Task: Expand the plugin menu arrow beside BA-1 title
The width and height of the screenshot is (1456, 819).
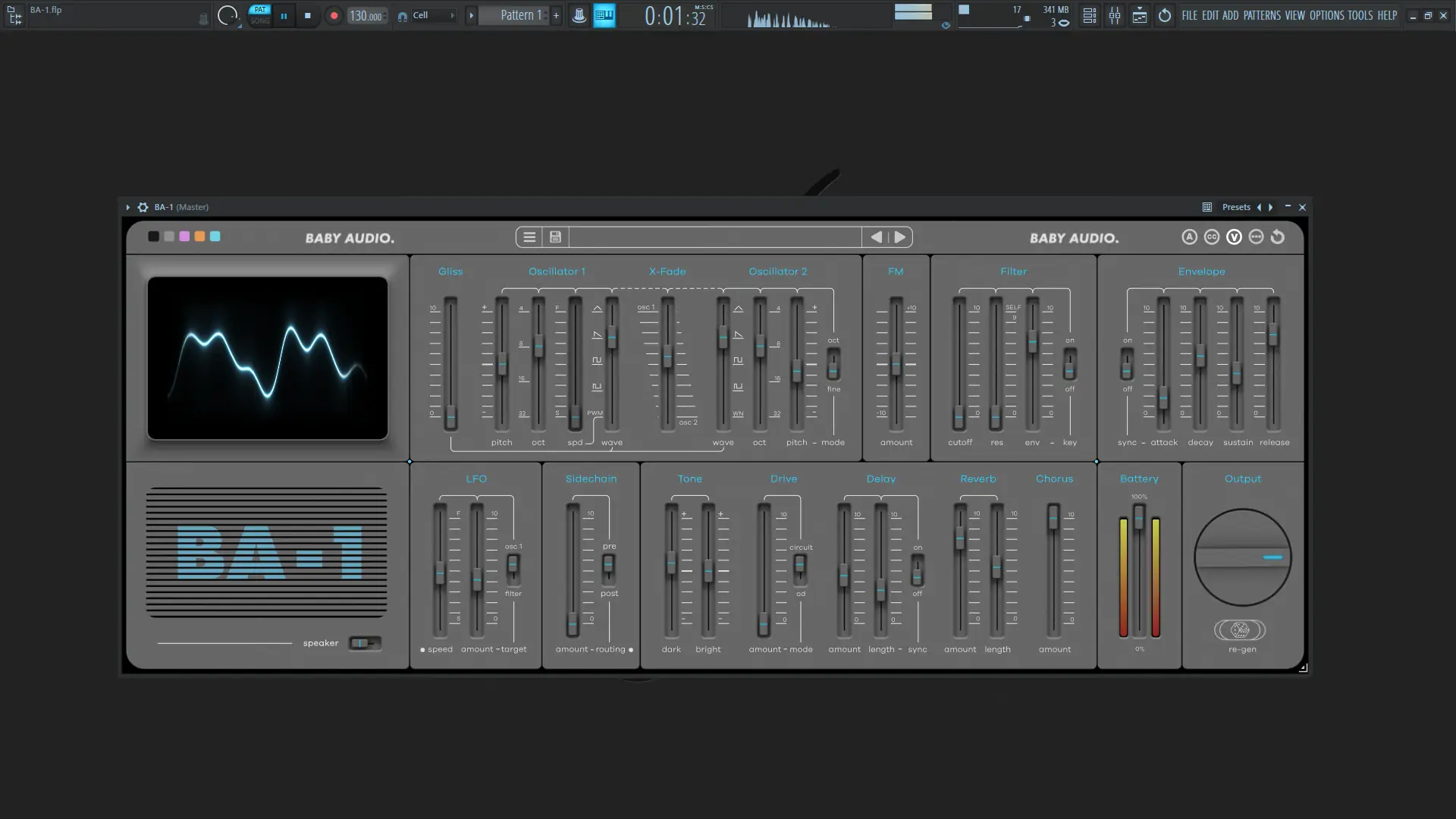Action: click(x=127, y=207)
